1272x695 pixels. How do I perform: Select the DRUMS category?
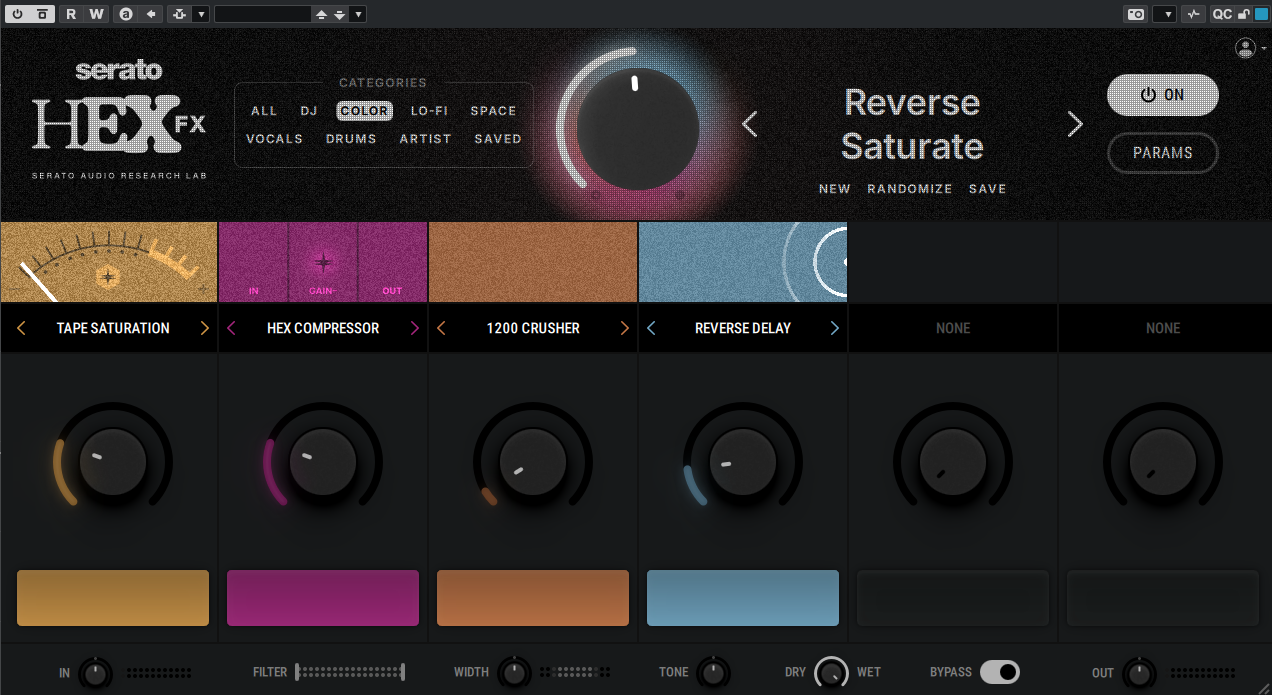[351, 139]
